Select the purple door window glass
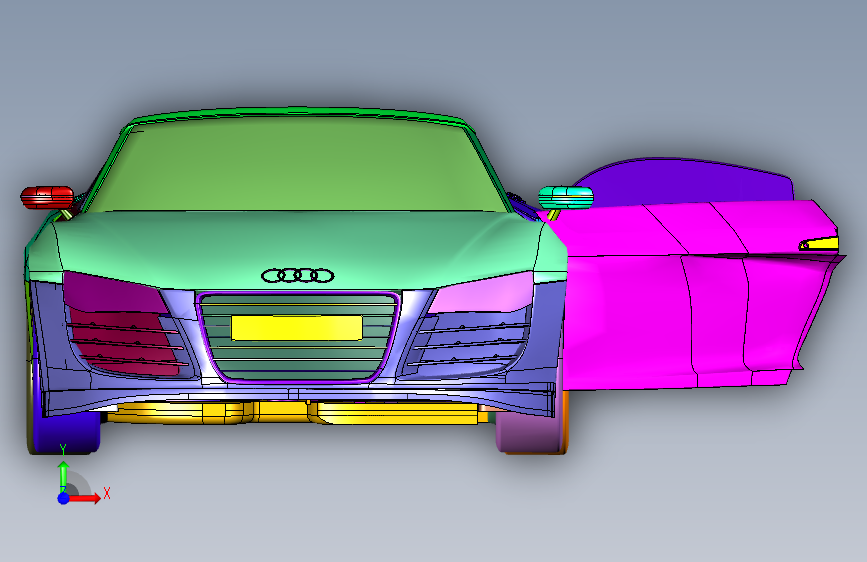The width and height of the screenshot is (867, 562). click(686, 181)
